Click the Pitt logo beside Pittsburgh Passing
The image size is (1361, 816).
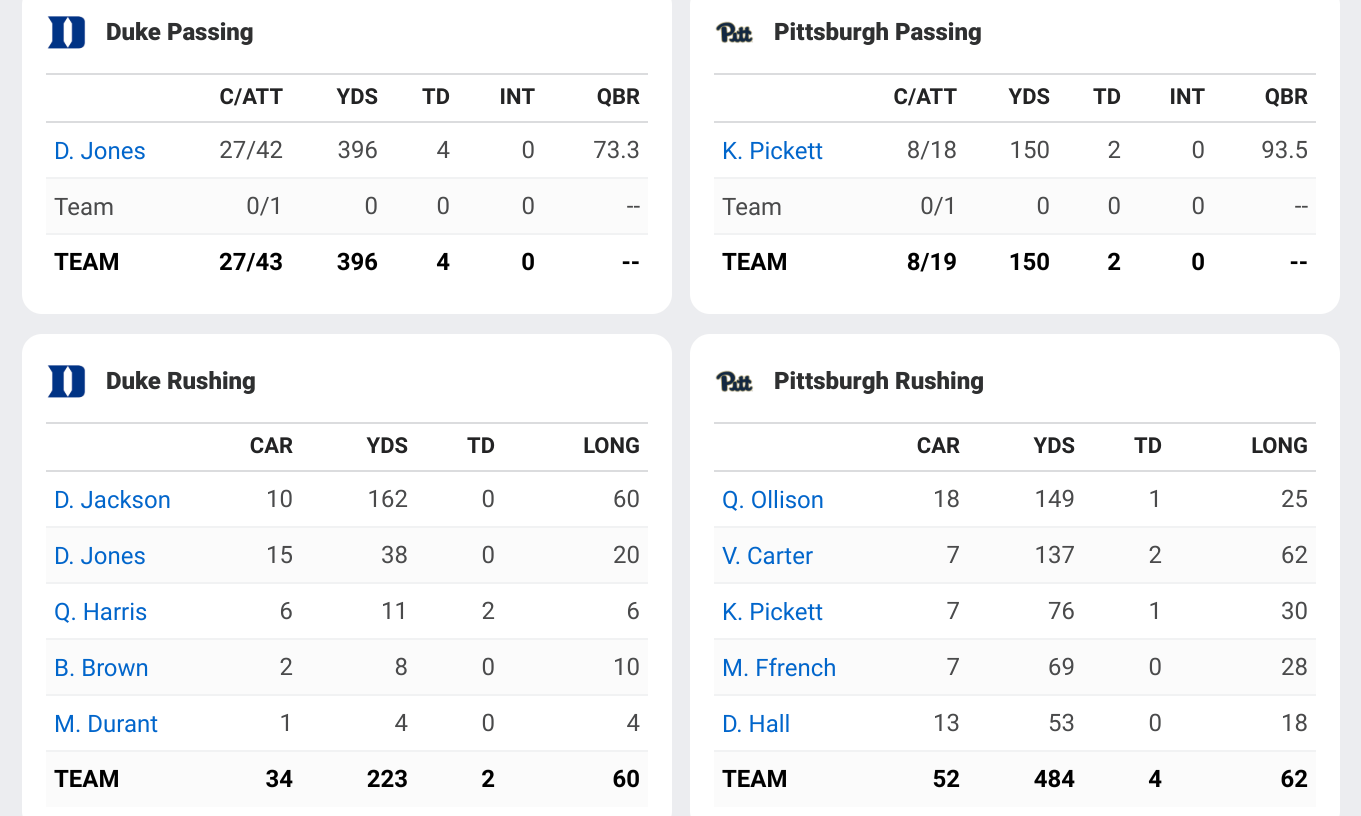(735, 32)
